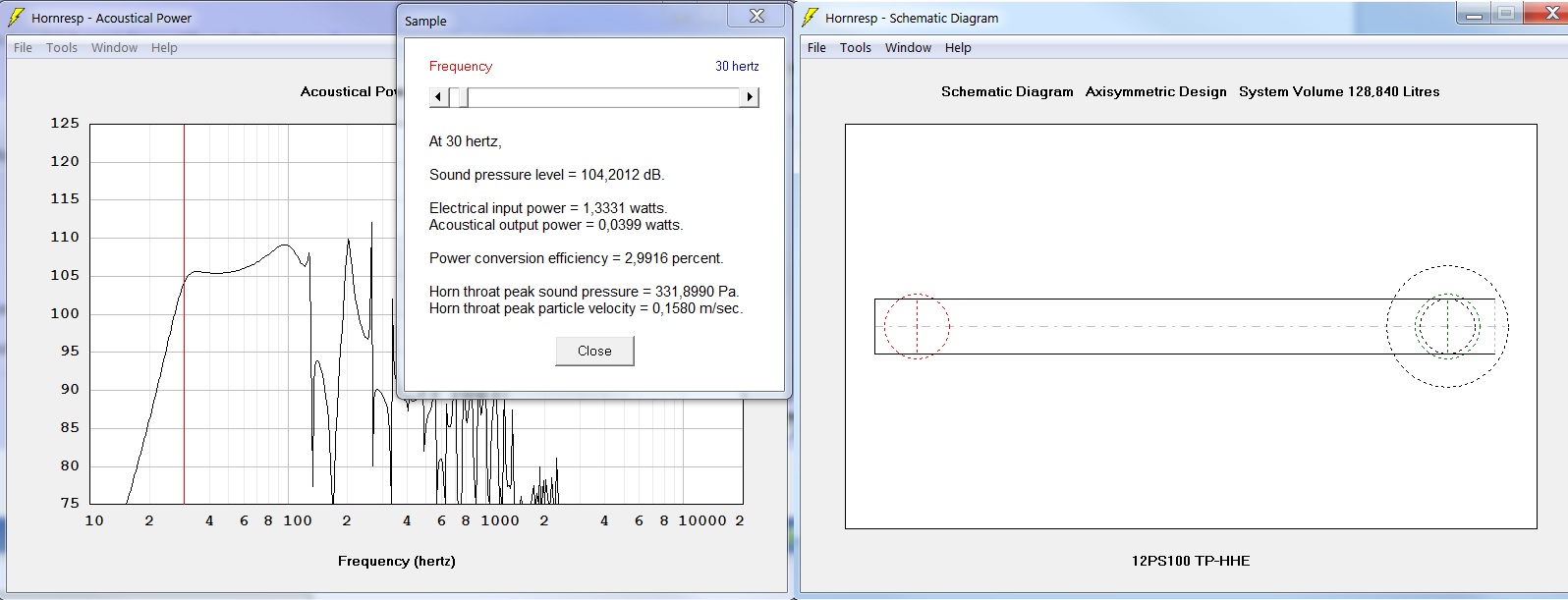Minimize the Schematic Diagram window
This screenshot has height=600, width=1568.
coord(1473,14)
